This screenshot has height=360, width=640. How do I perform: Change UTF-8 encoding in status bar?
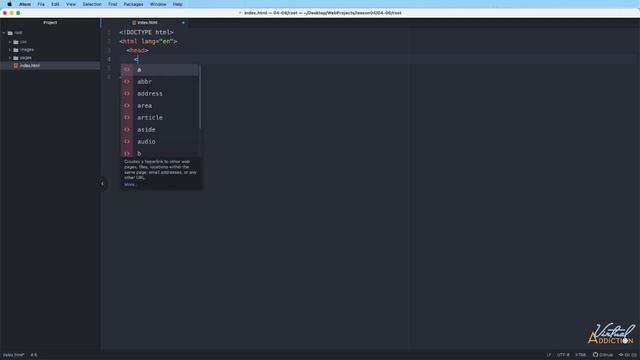[x=563, y=355]
